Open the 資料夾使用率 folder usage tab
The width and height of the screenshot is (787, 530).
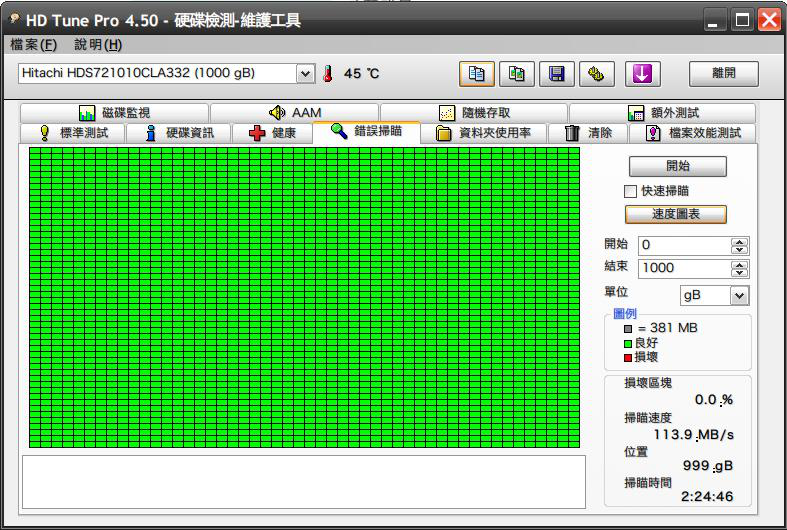point(484,133)
